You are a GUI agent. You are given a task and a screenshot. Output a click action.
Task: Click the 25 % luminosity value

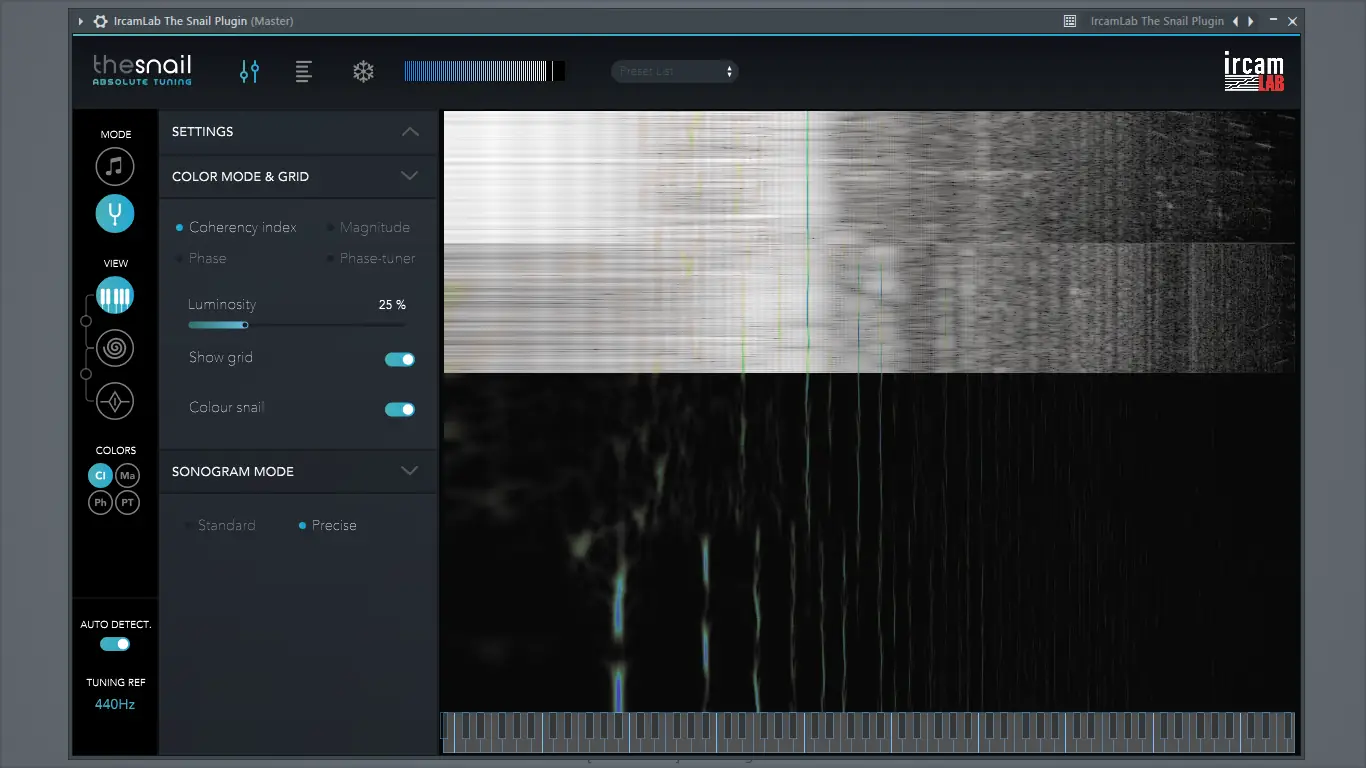[x=392, y=305]
